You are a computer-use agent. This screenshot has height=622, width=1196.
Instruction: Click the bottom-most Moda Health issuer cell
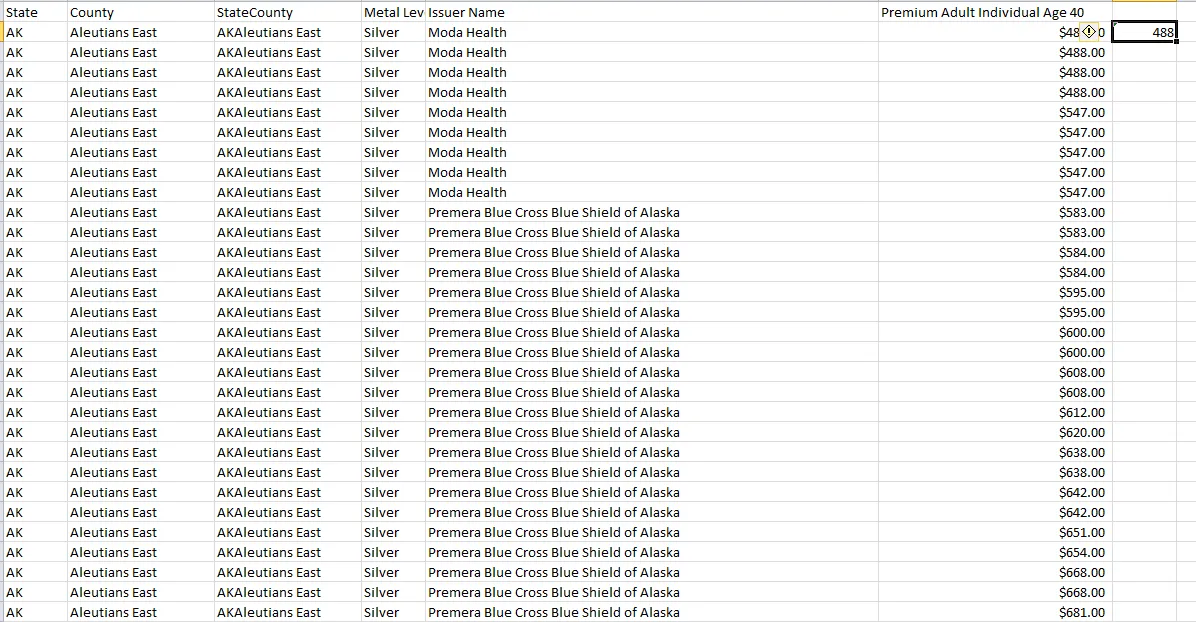[x=467, y=192]
